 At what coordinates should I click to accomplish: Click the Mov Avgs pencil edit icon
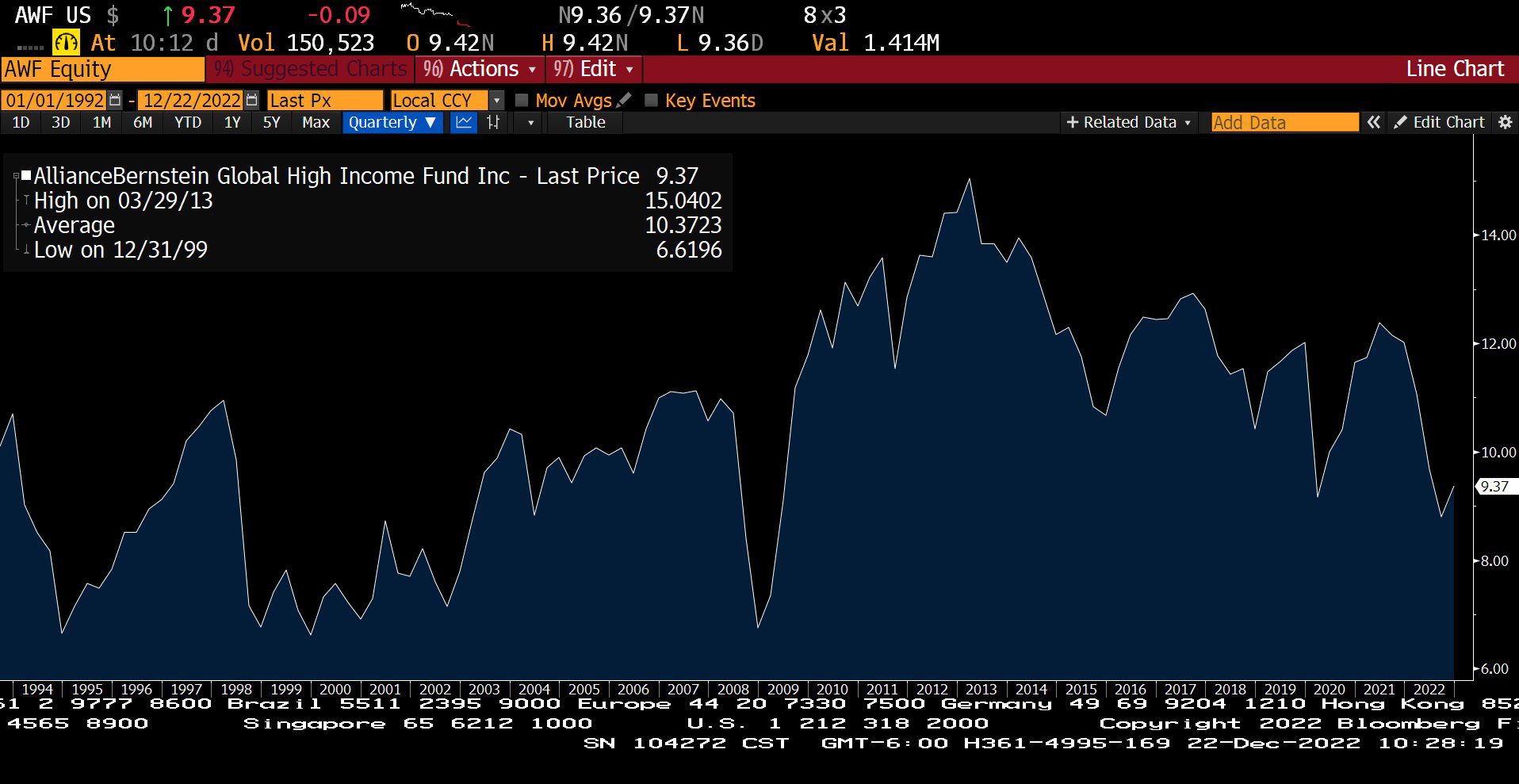(624, 100)
